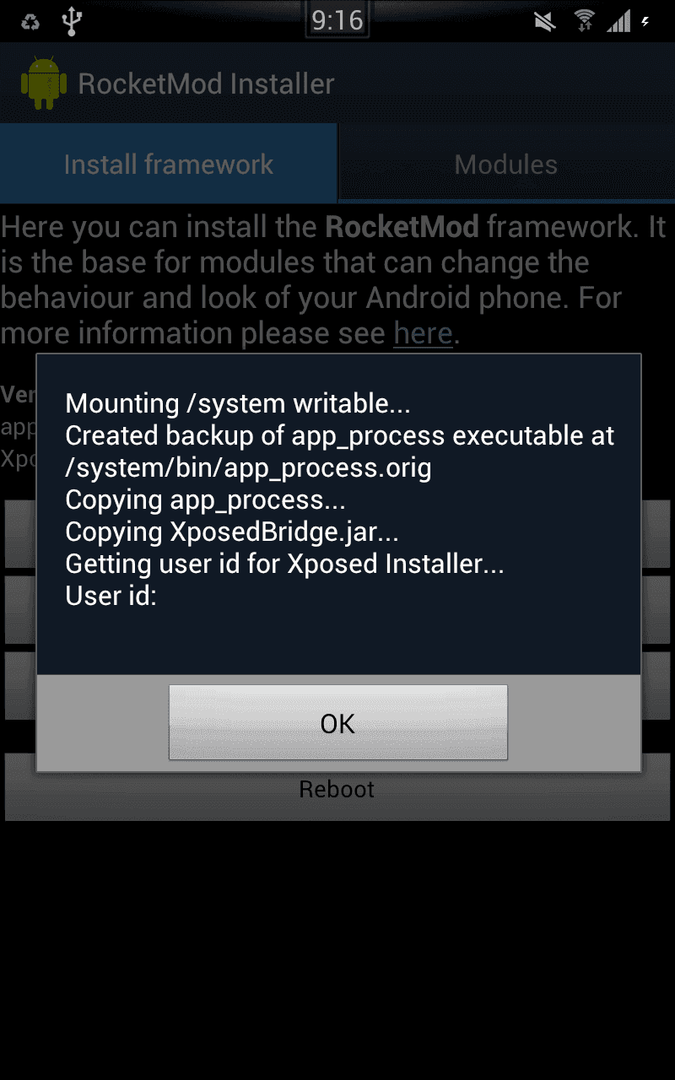This screenshot has height=1080, width=675.
Task: Tap the "Copying XposedBridge.jar..." log line
Action: coord(232,532)
